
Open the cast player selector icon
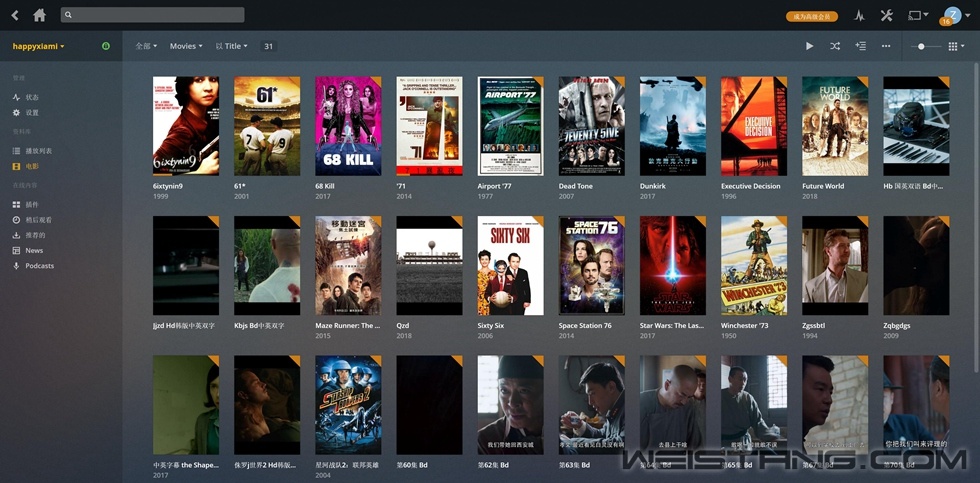(x=918, y=15)
